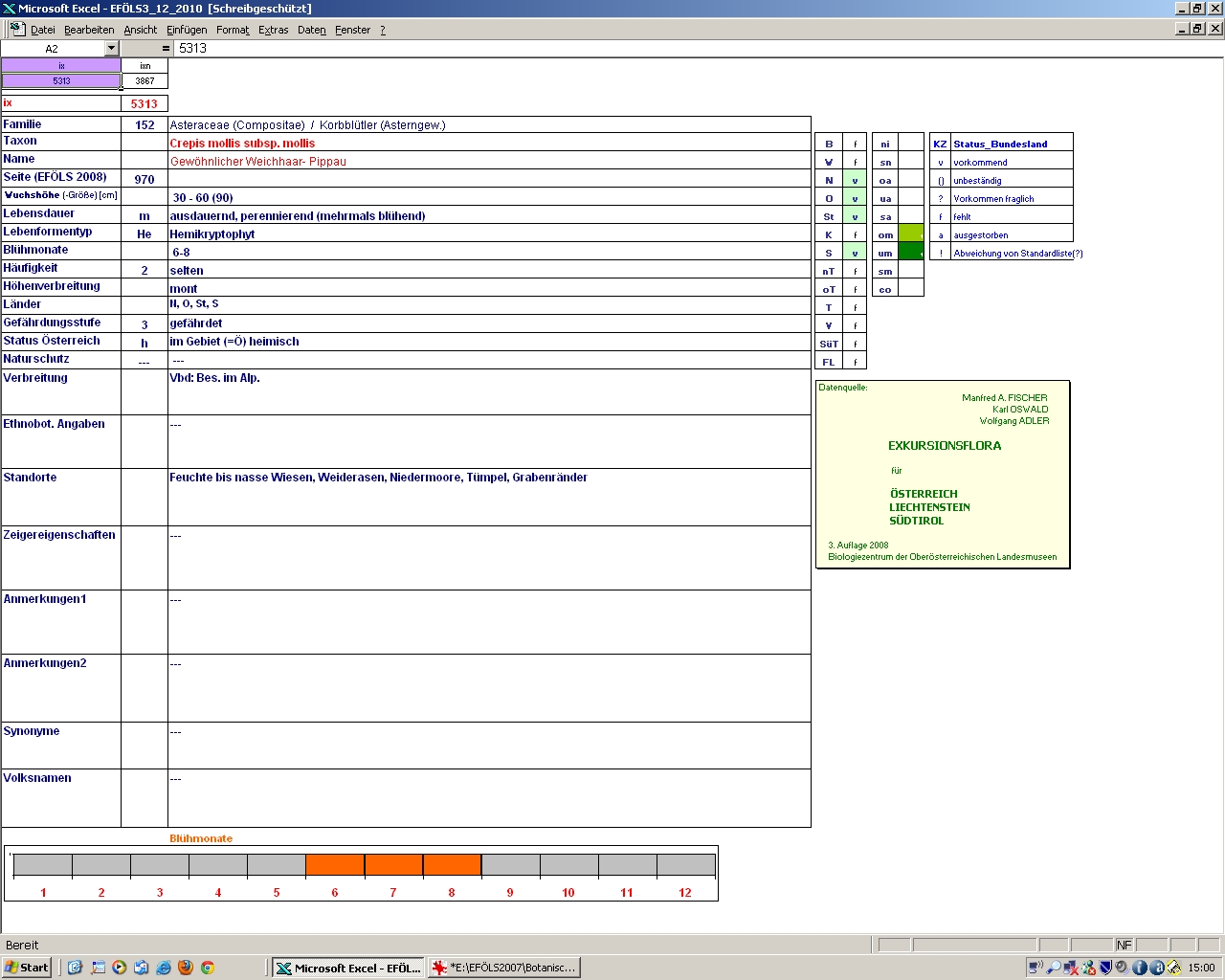Click the 'EXKURSIONSFLORA' title in the Datenquelle box
The image size is (1225, 980).
pos(945,445)
